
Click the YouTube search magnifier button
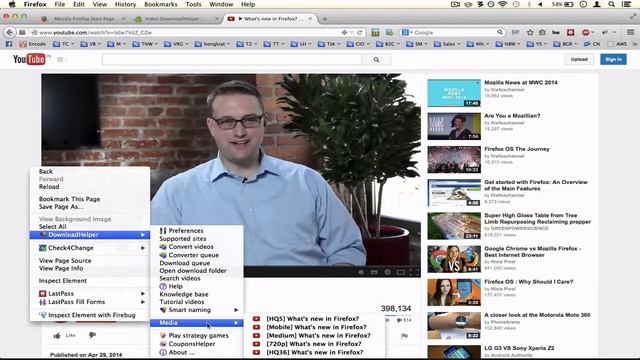click(x=376, y=60)
